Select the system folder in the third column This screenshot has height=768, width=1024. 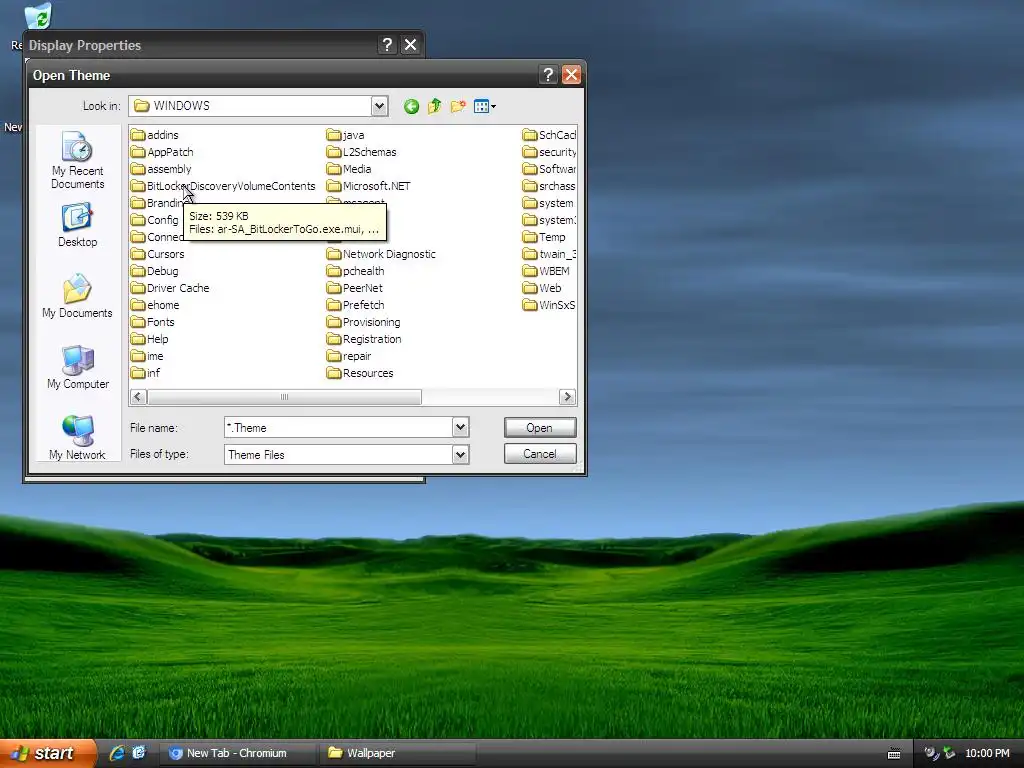549,203
